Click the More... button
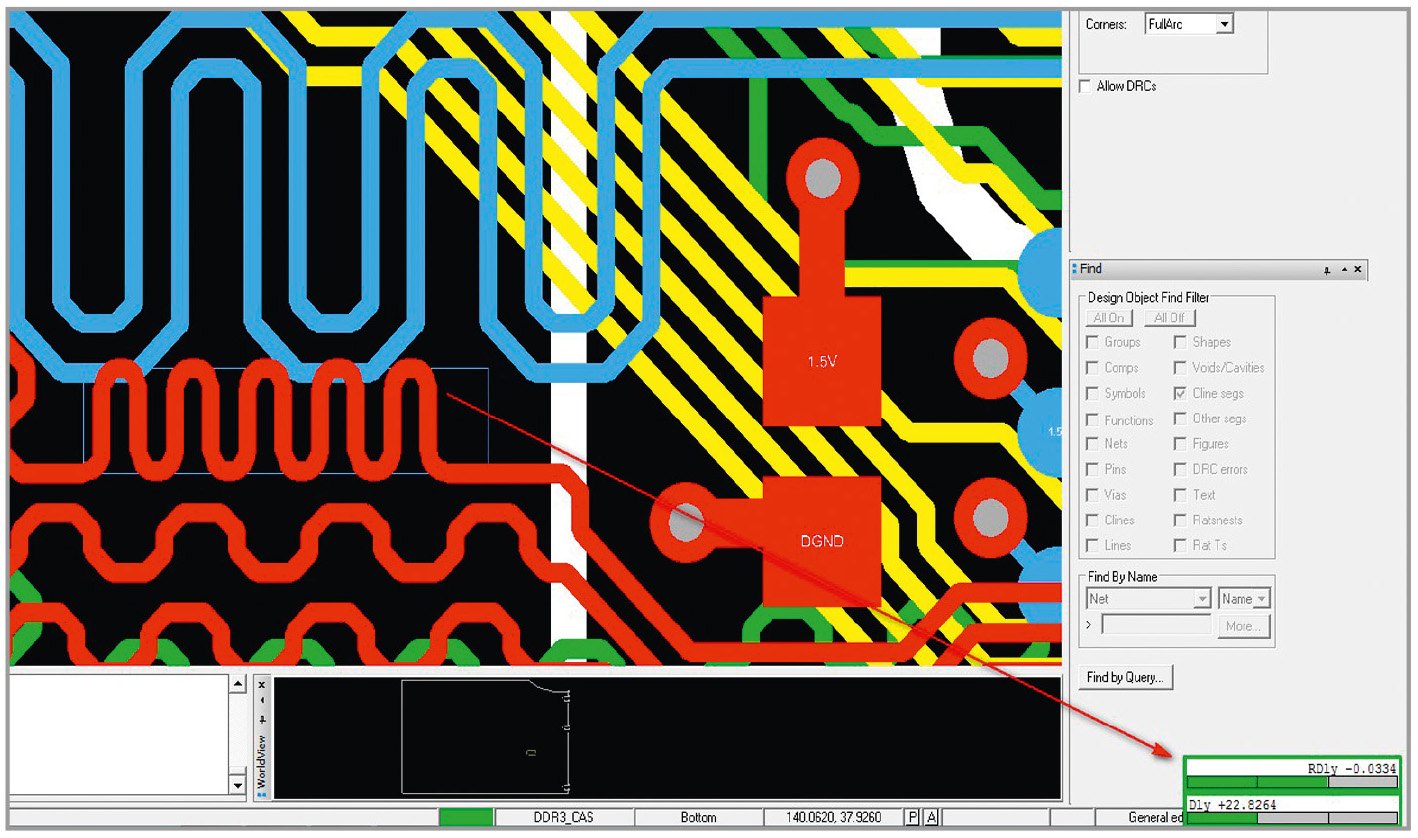The image size is (1418, 838). 1244,627
